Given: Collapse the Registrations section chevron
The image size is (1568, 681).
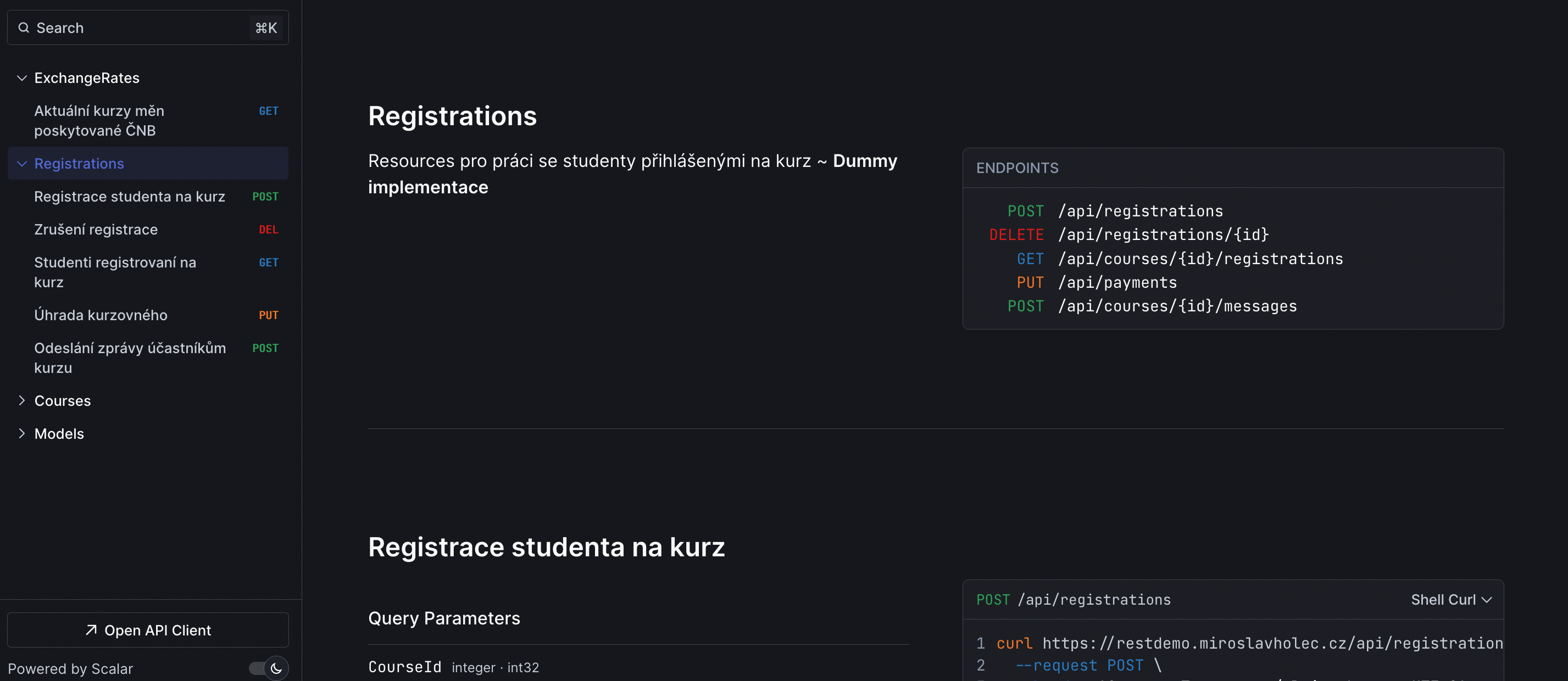Looking at the screenshot, I should [22, 164].
